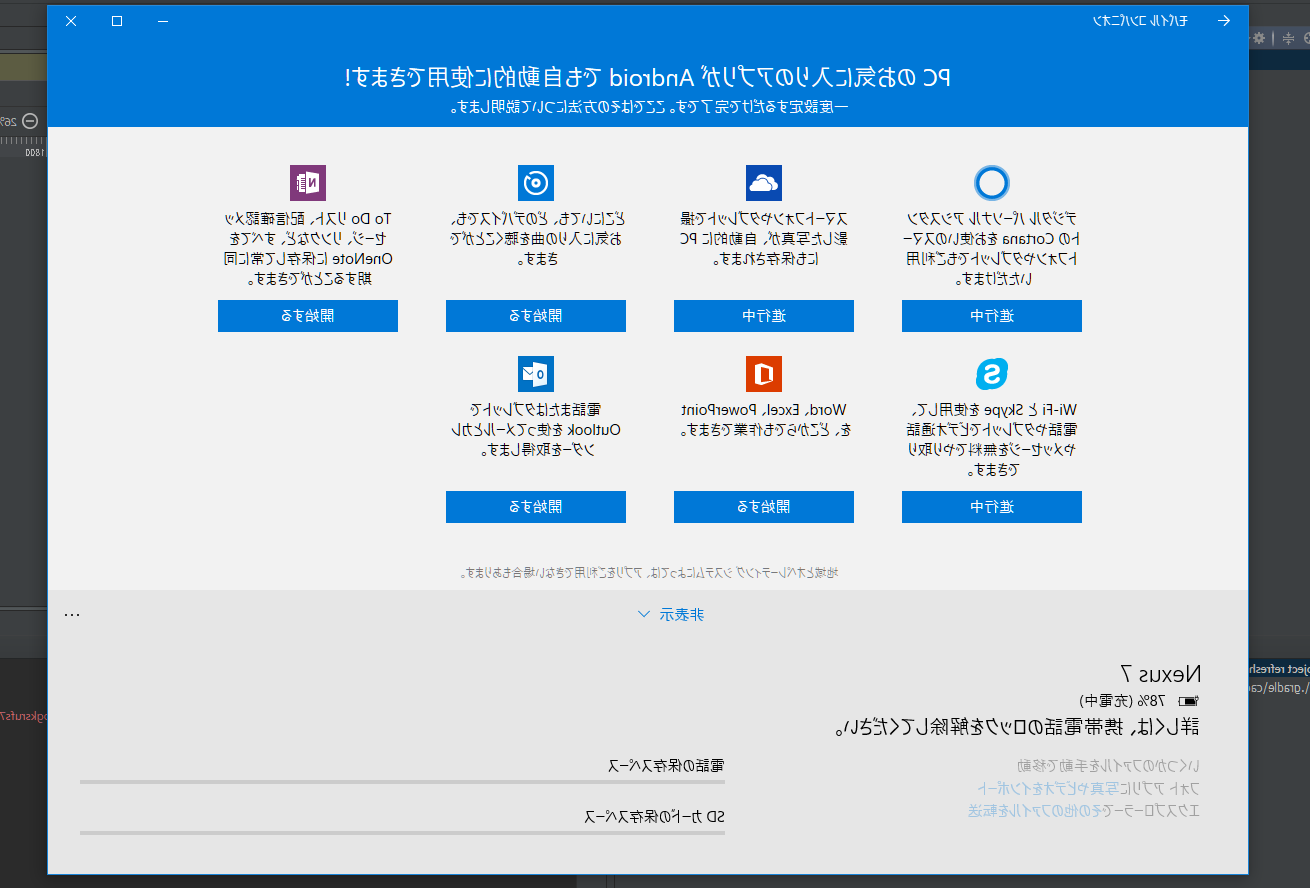Click the collapse-all icon in background IDE toolbar
Image resolution: width=1310 pixels, height=888 pixels.
coord(1288,38)
